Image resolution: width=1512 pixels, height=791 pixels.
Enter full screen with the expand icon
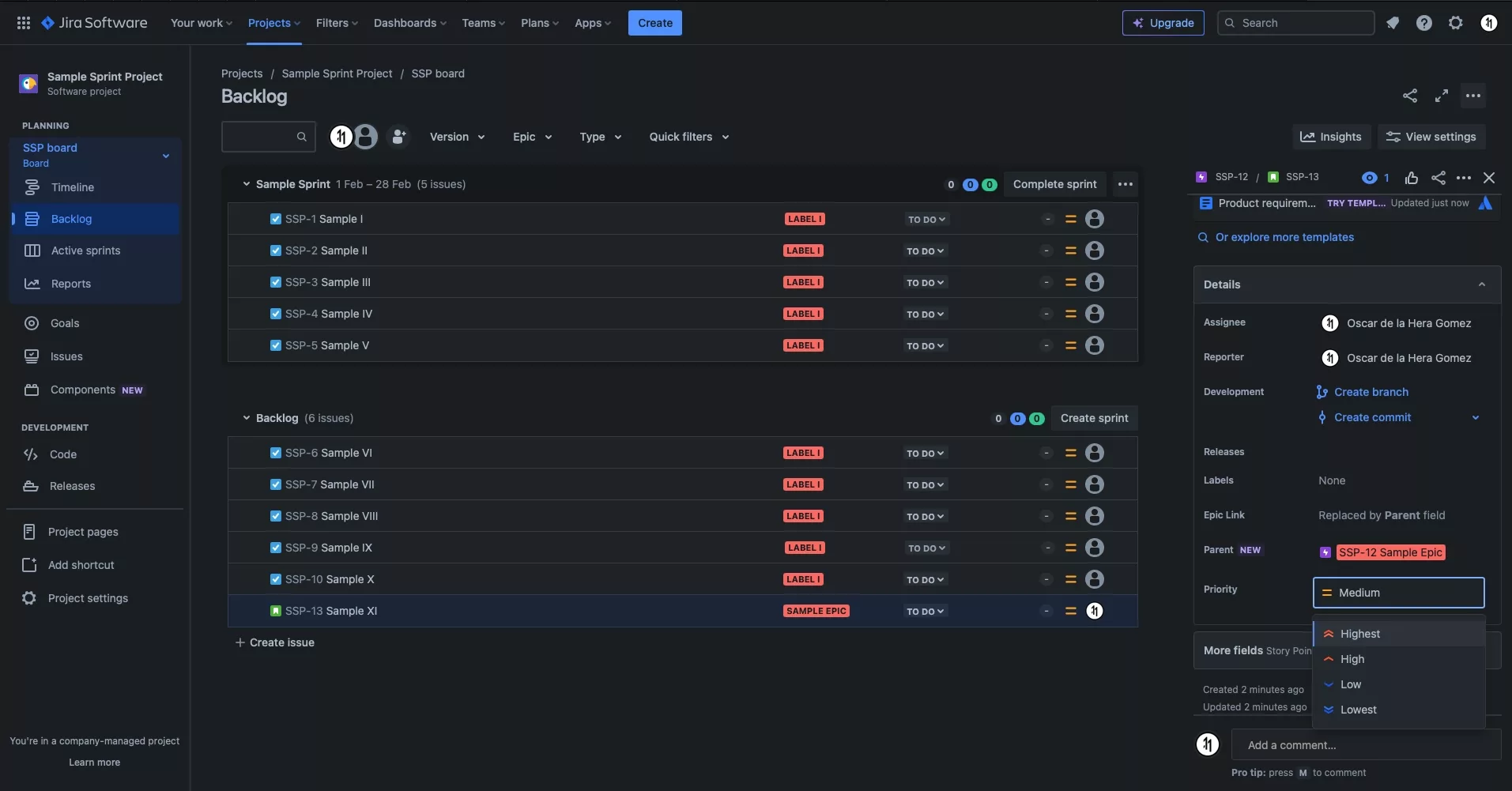point(1442,96)
